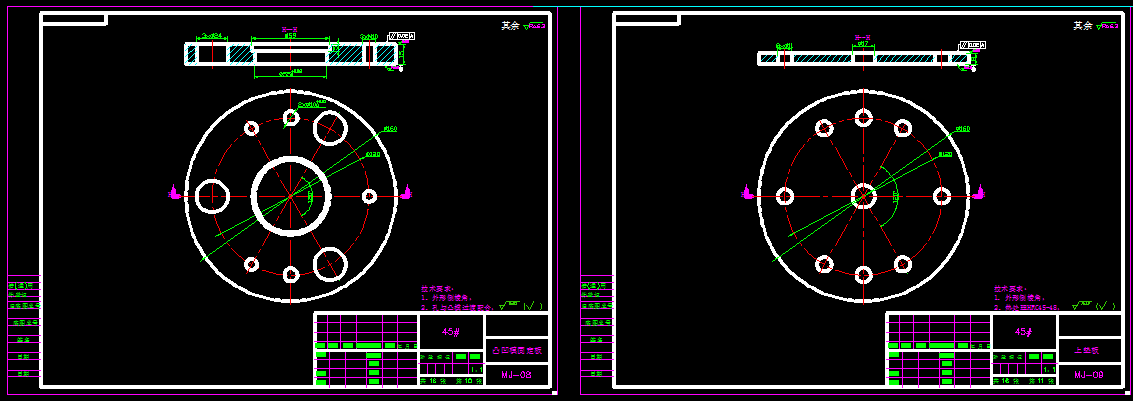Click the MJ-08 drawing number text
The height and width of the screenshot is (401, 1133).
(x=516, y=374)
